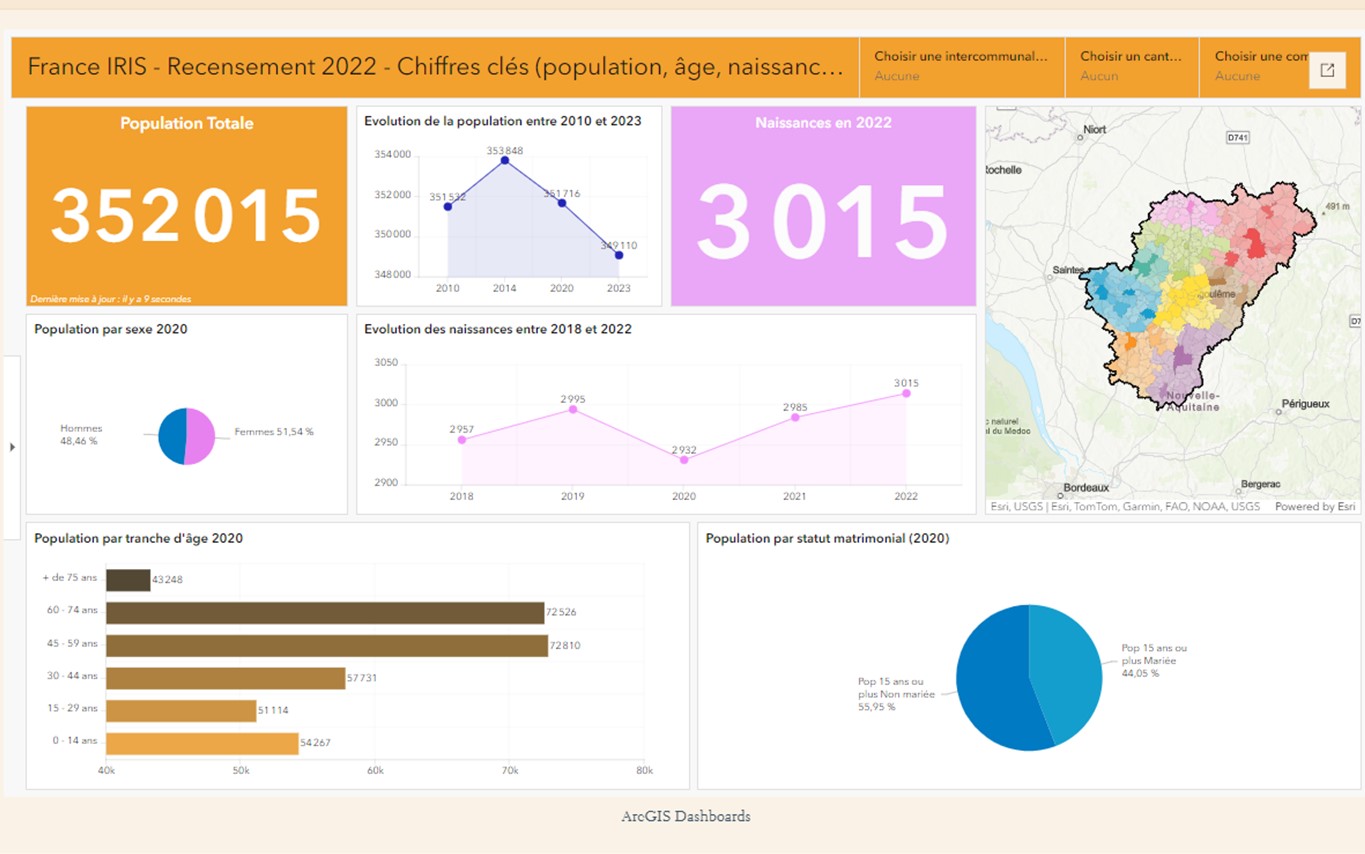Select the + de 75 ans bar

(x=128, y=578)
